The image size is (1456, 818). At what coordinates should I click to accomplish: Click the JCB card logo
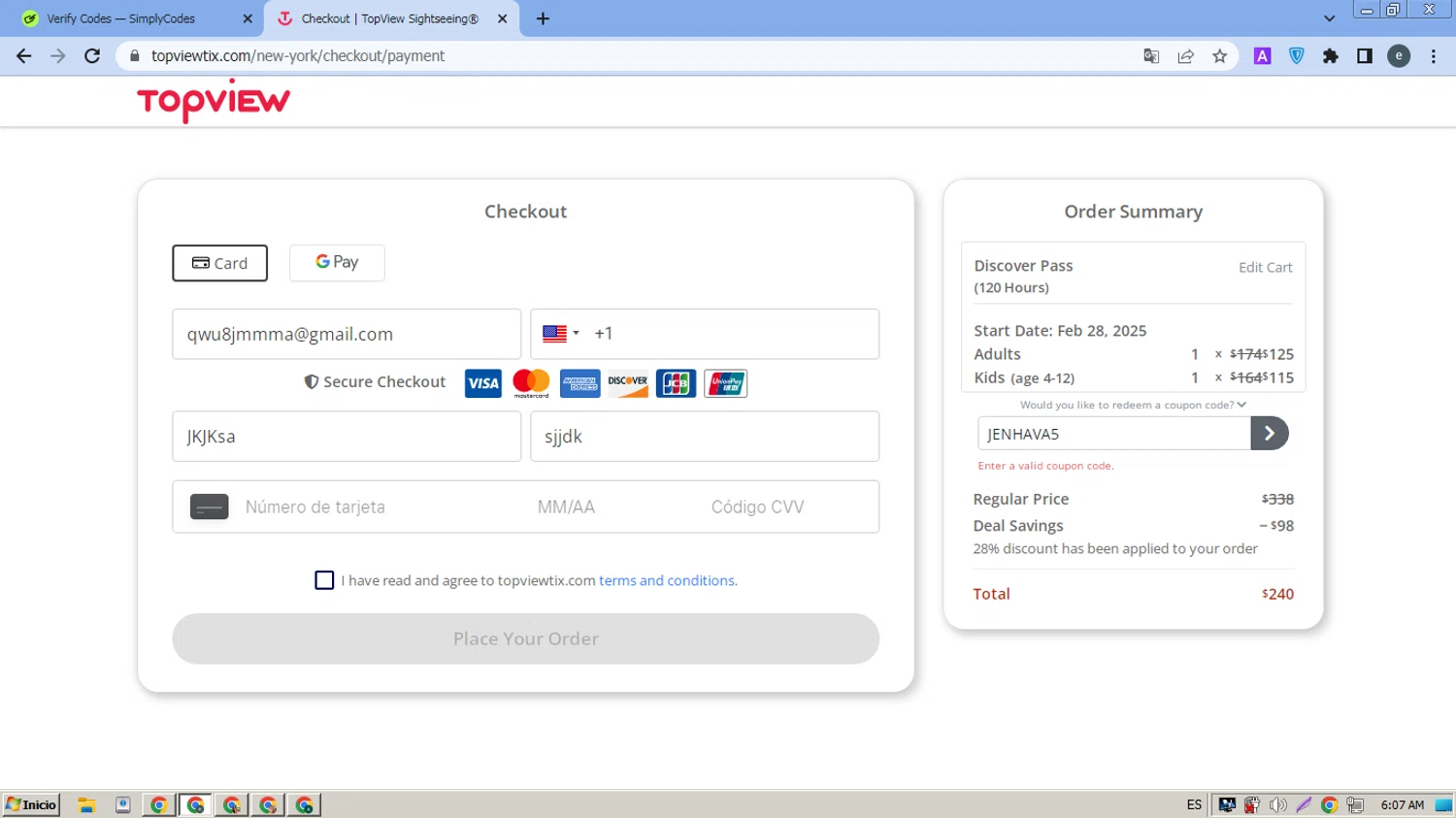tap(676, 383)
